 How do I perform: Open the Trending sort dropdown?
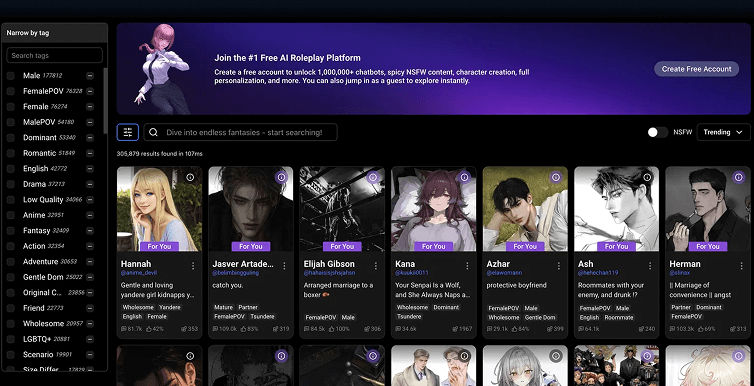pyautogui.click(x=723, y=132)
